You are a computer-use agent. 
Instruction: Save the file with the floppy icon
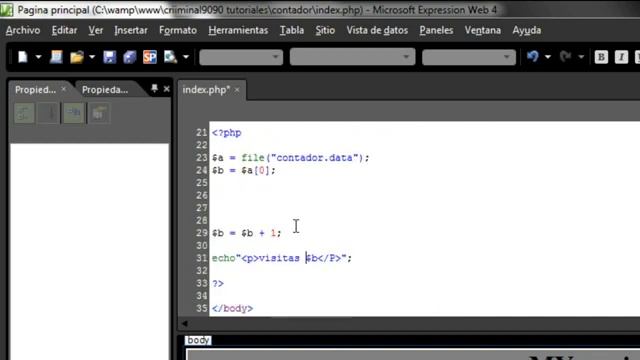coord(109,57)
